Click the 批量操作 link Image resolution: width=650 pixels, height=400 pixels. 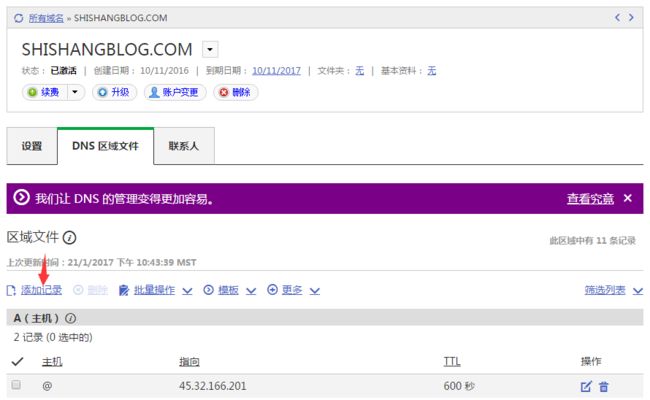coord(154,290)
